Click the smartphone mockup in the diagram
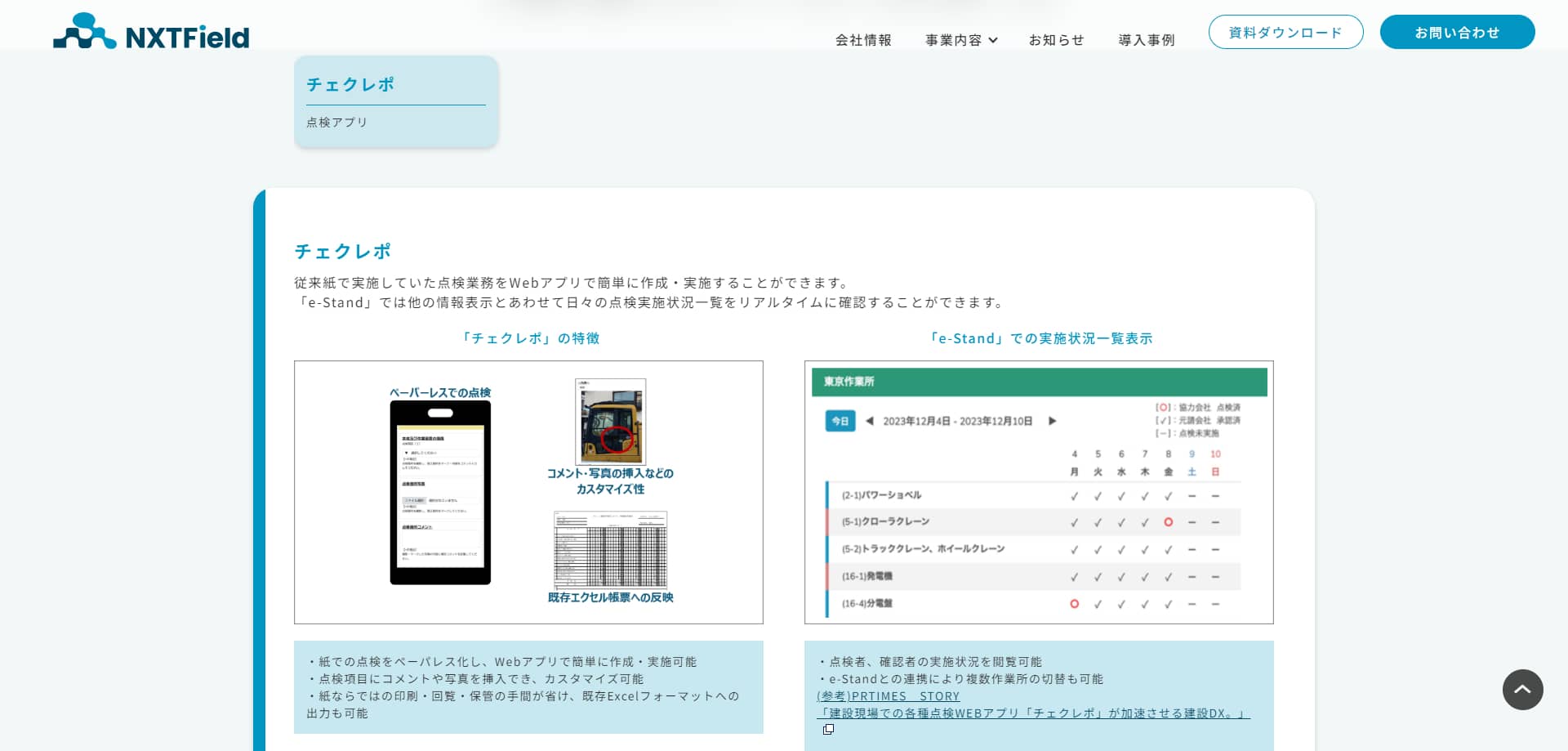 440,493
